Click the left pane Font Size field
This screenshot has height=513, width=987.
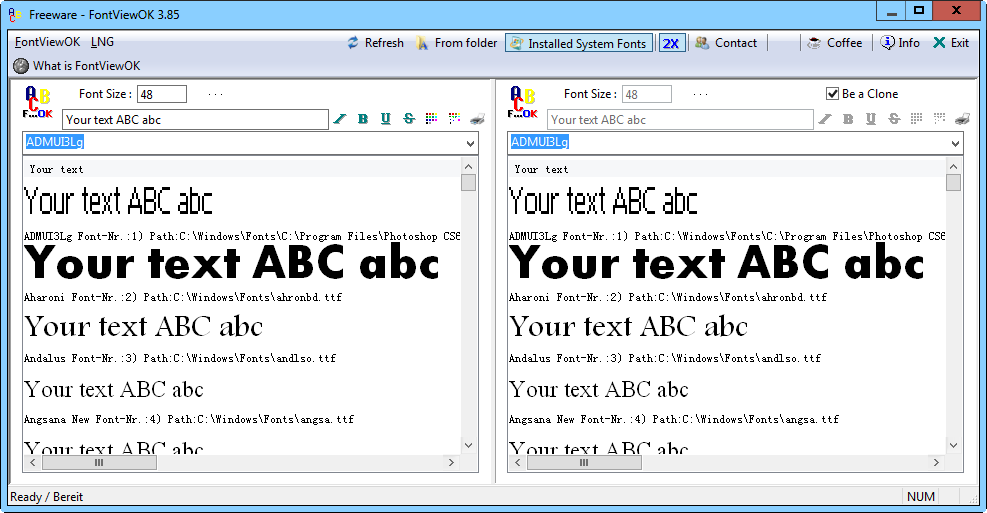(162, 94)
